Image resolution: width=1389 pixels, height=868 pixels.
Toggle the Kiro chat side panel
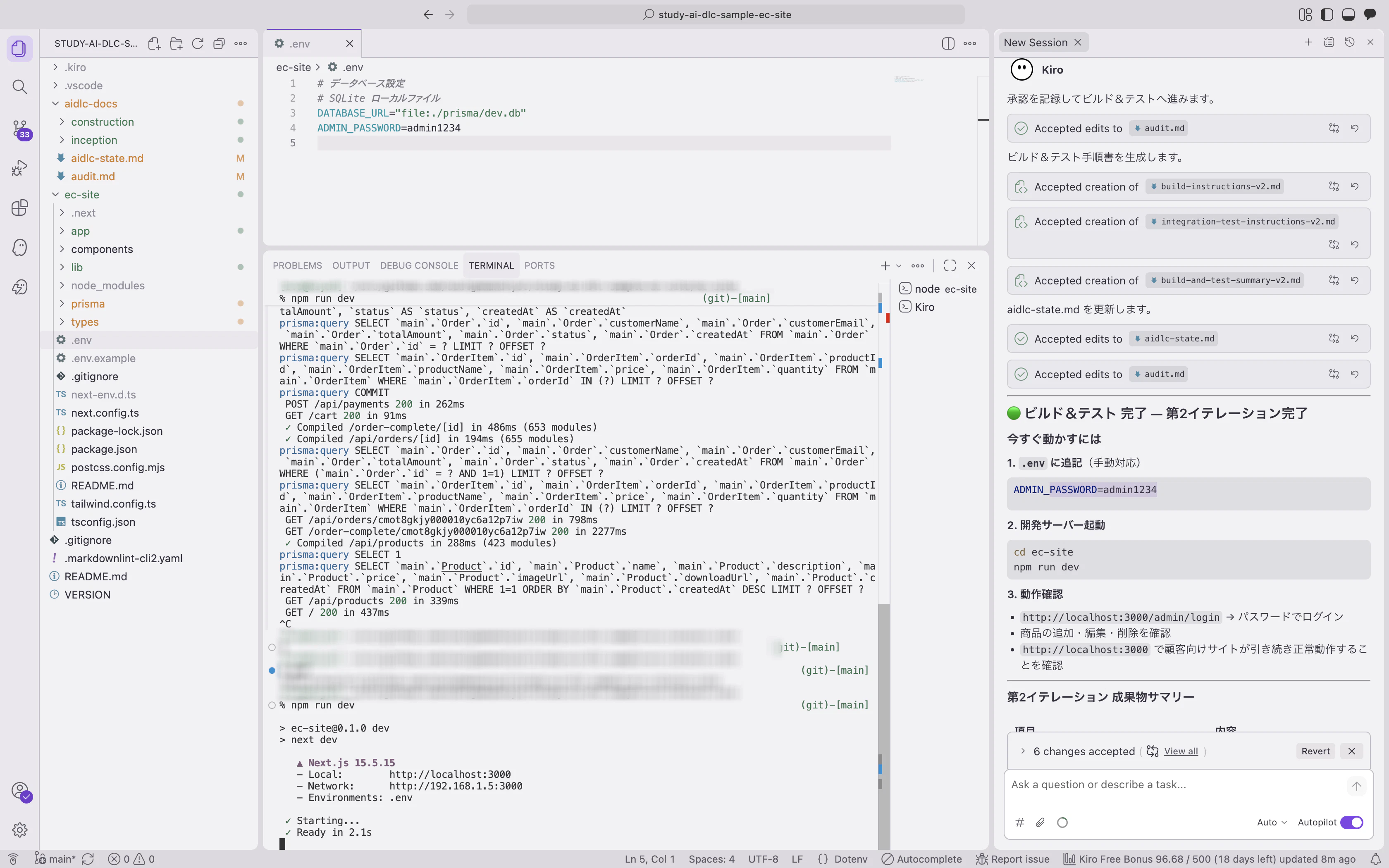pos(1370,14)
